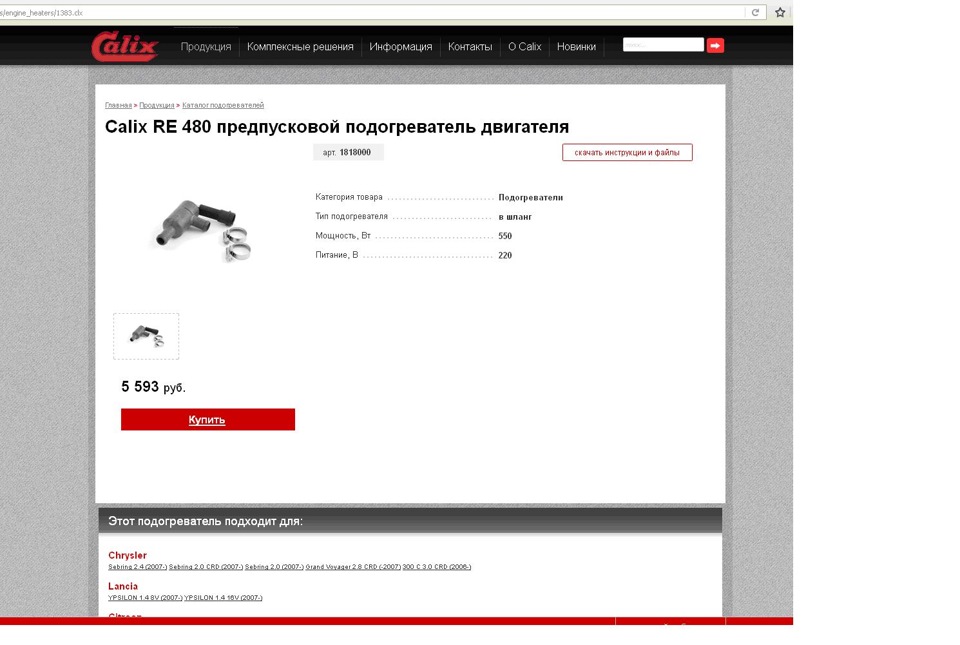Viewport: 960px width, 645px height.
Task: Open 300 C 3.0 CRD link
Action: click(x=437, y=567)
